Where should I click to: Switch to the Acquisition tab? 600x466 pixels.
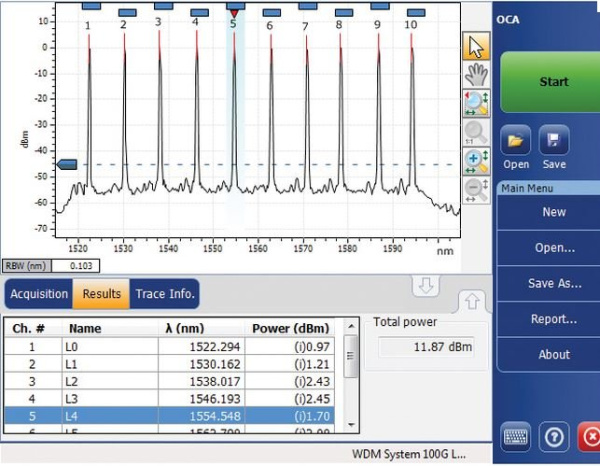click(40, 294)
